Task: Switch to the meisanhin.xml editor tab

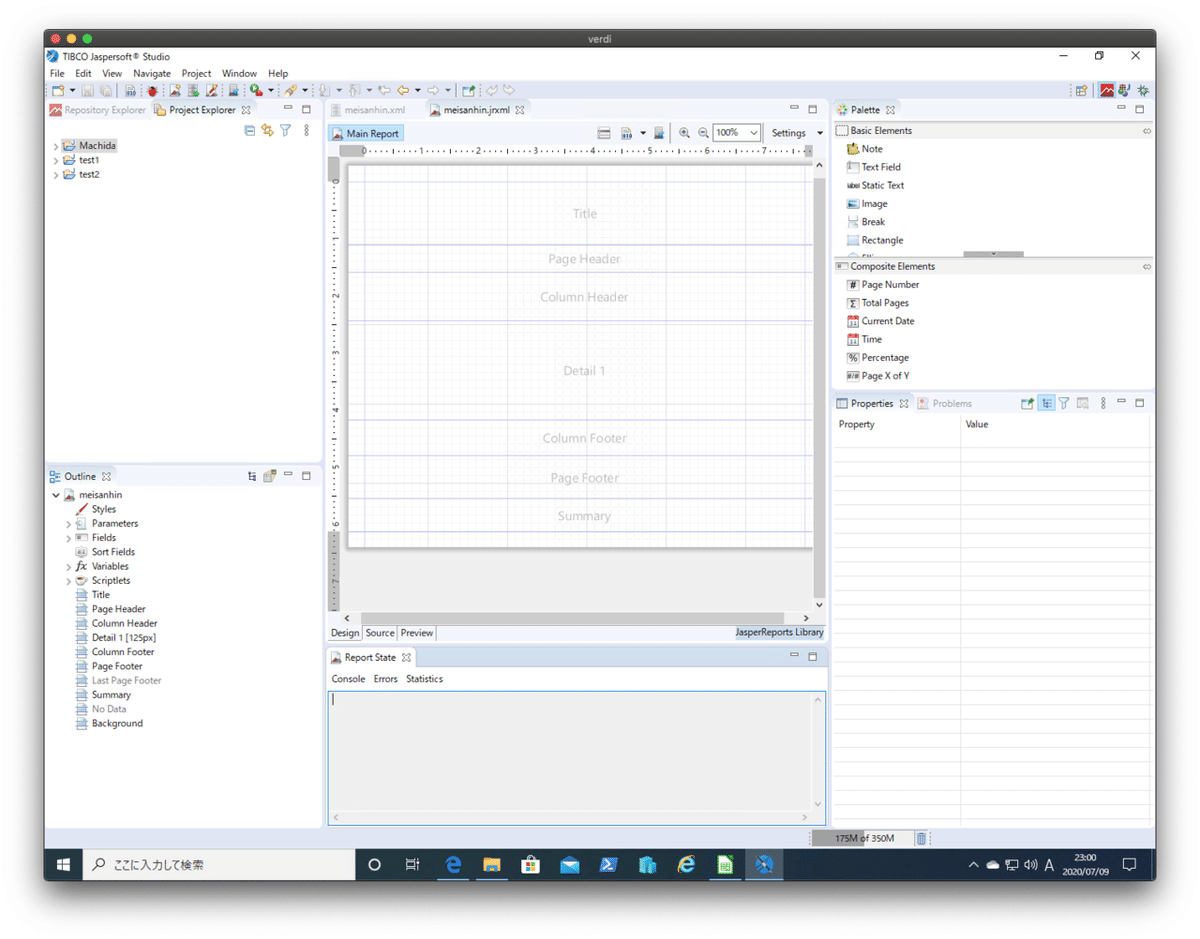Action: click(x=375, y=109)
